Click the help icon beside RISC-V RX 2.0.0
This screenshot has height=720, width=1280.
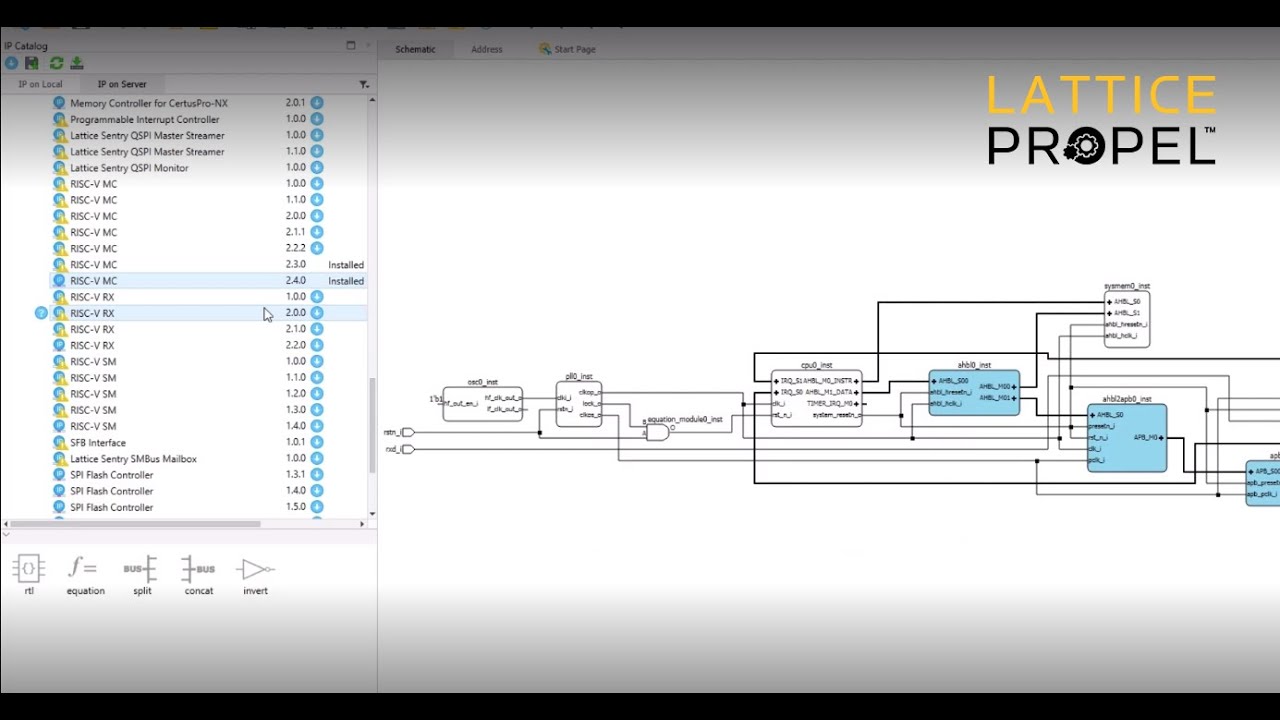(41, 313)
